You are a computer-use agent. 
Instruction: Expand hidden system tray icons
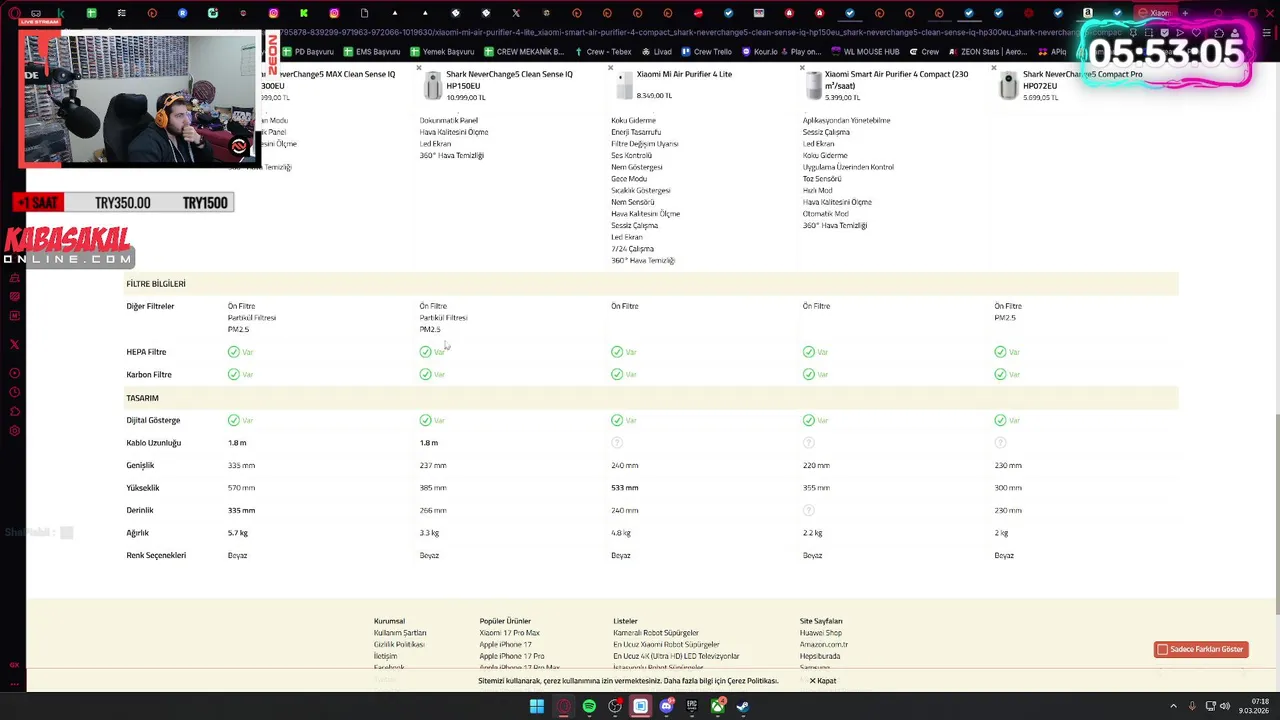(x=1174, y=706)
